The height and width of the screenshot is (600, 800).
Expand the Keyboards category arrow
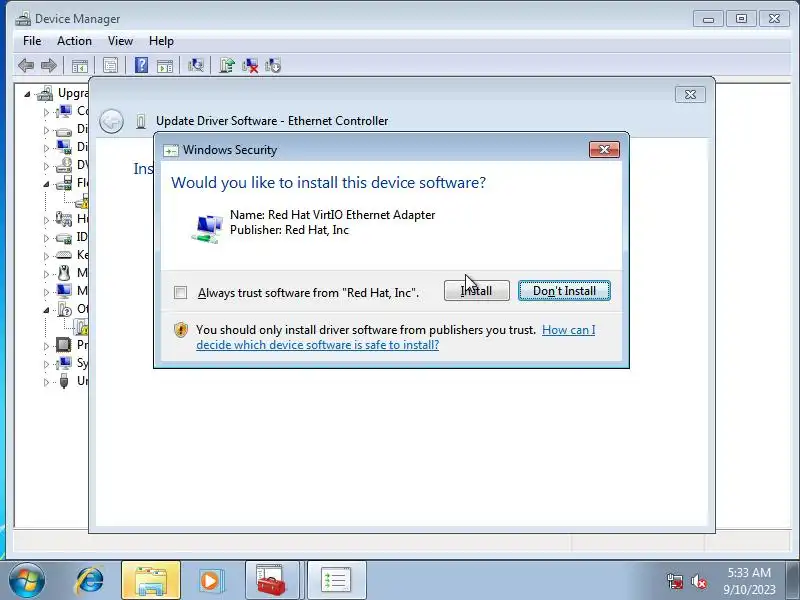click(x=46, y=256)
